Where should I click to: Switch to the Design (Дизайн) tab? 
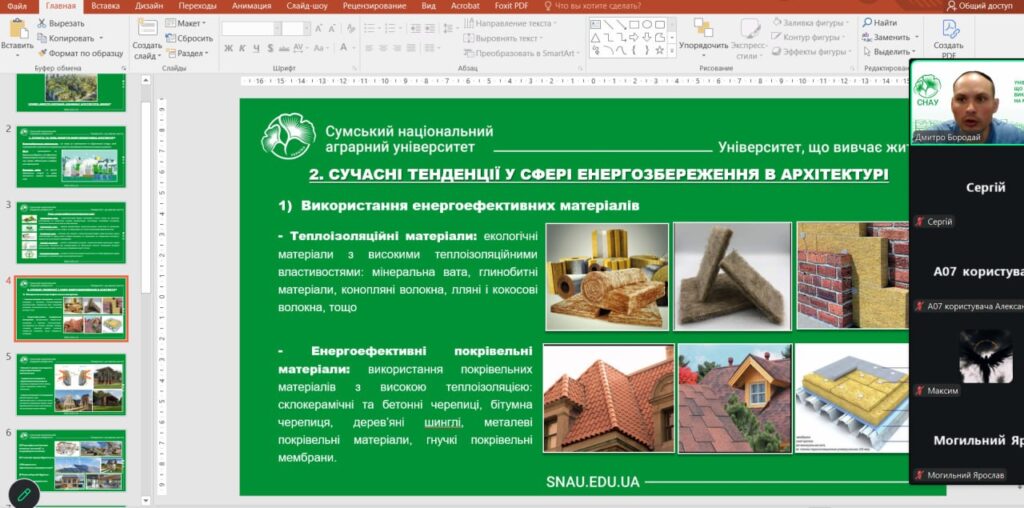point(149,6)
